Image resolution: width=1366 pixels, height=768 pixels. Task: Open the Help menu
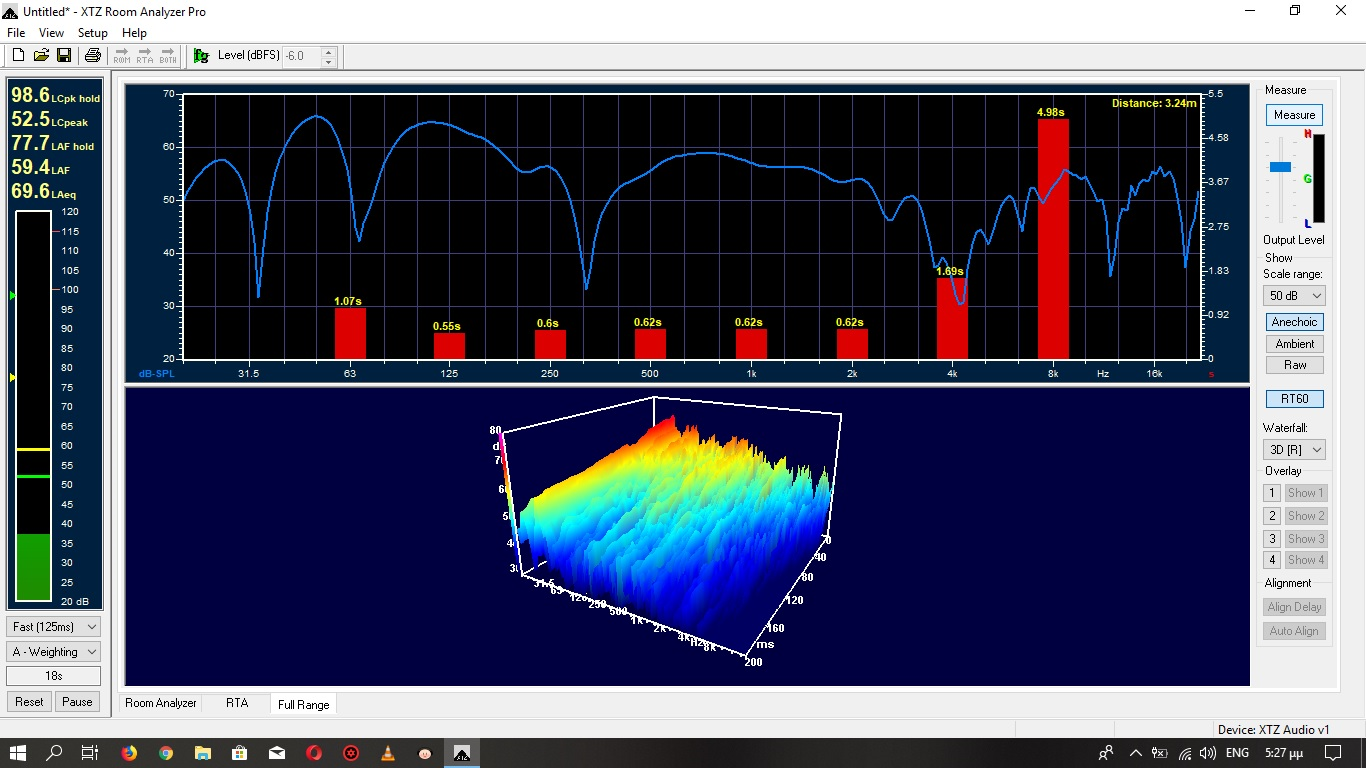[134, 33]
